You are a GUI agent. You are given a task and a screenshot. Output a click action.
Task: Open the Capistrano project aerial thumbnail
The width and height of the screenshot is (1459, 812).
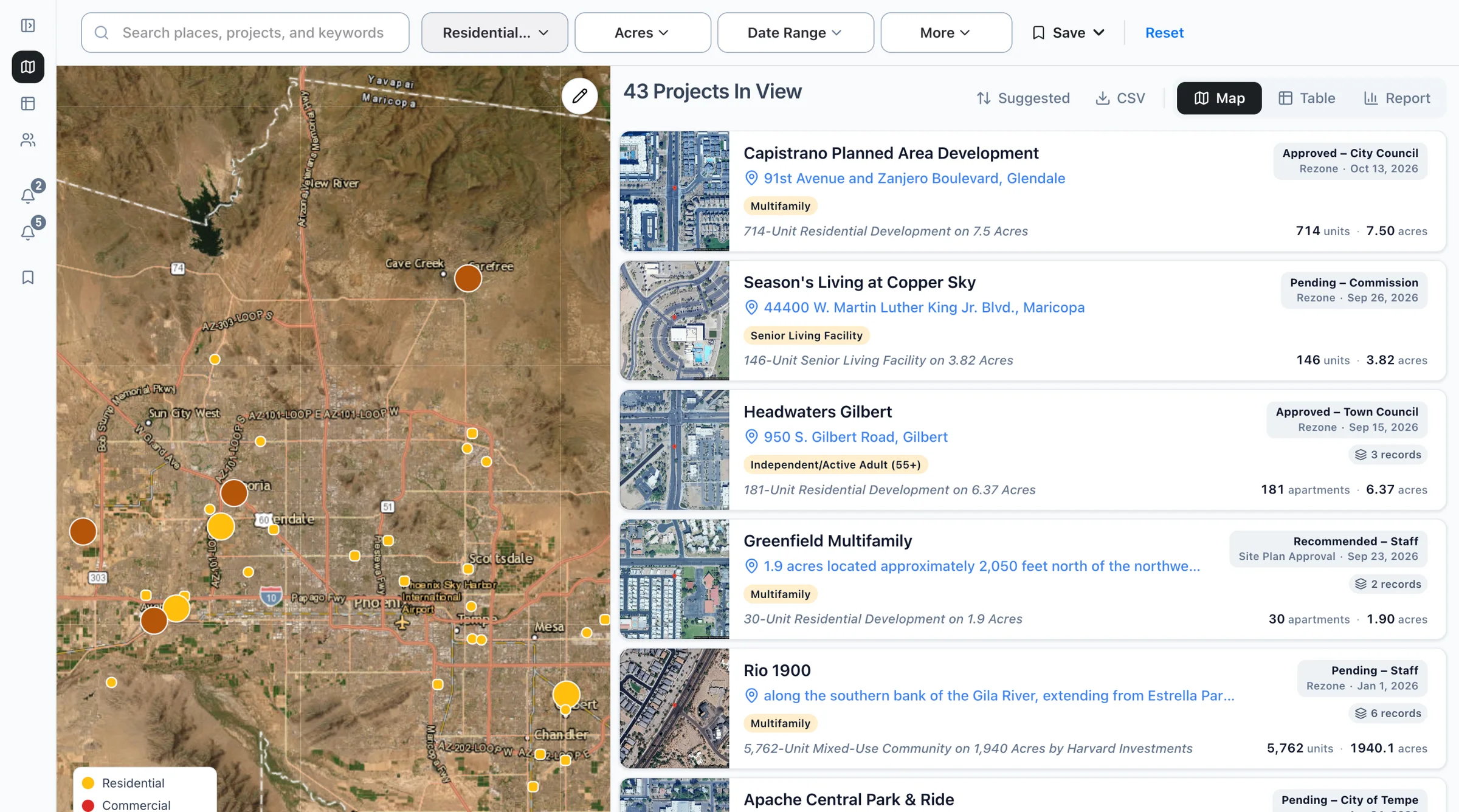[674, 191]
